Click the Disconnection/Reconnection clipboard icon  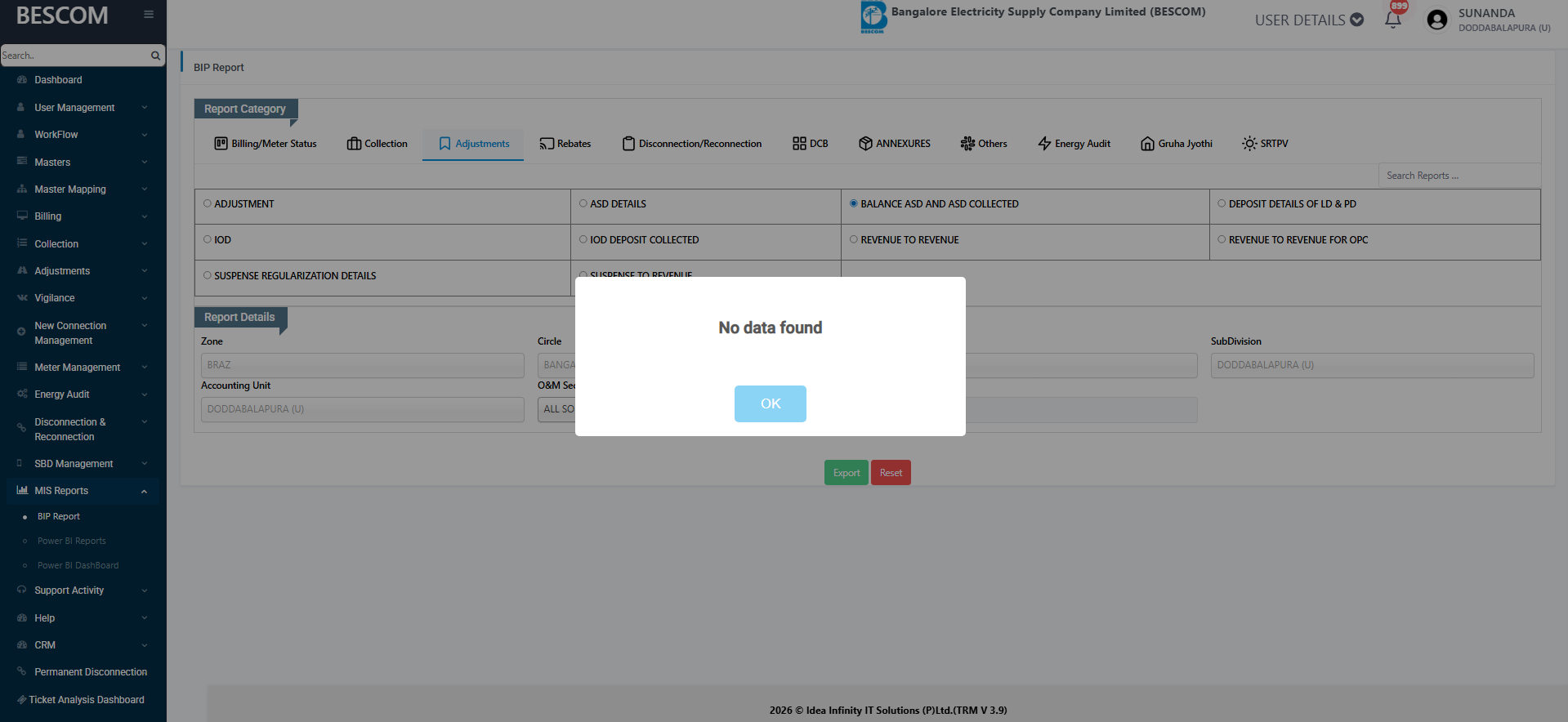pos(628,143)
